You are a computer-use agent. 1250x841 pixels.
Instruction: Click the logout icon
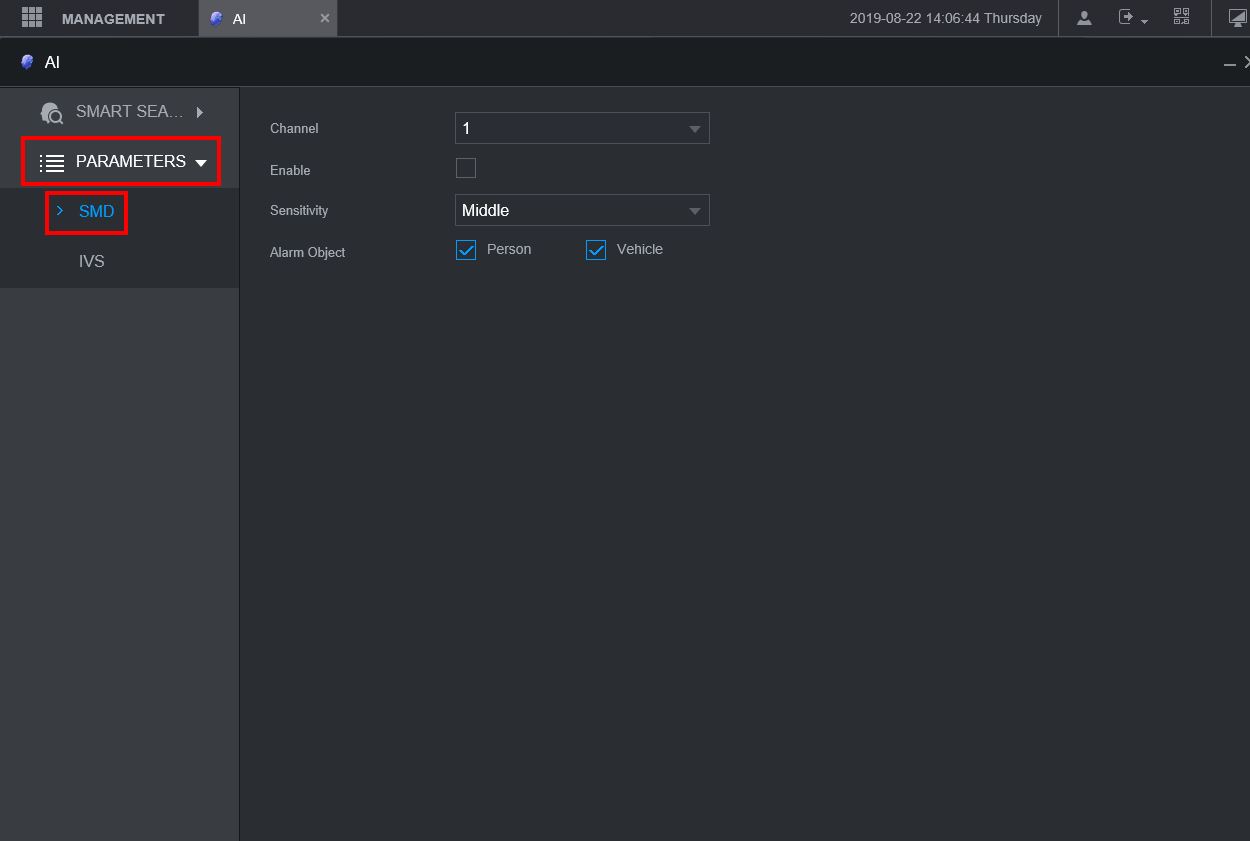(1127, 18)
